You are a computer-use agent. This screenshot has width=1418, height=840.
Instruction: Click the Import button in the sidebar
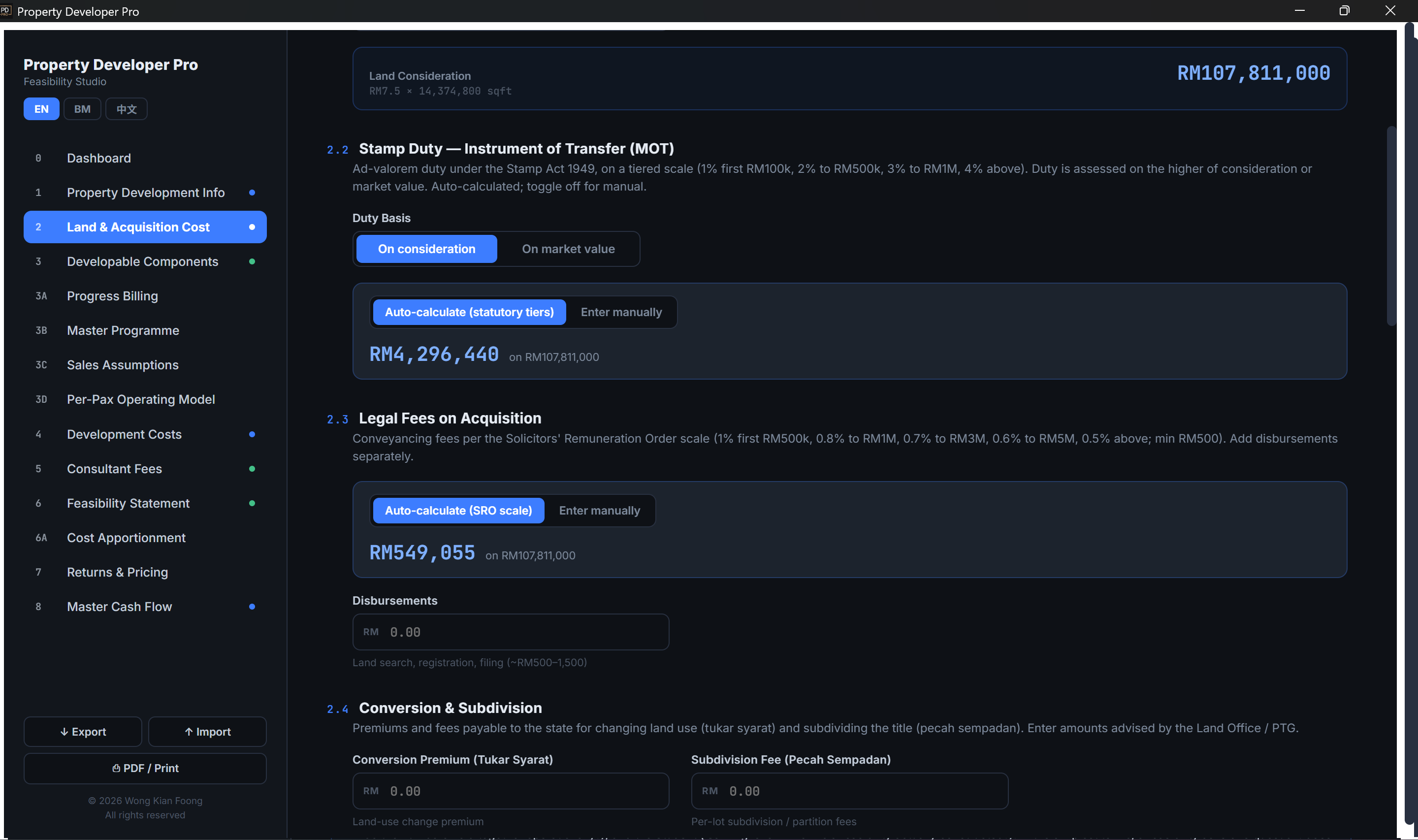tap(207, 731)
